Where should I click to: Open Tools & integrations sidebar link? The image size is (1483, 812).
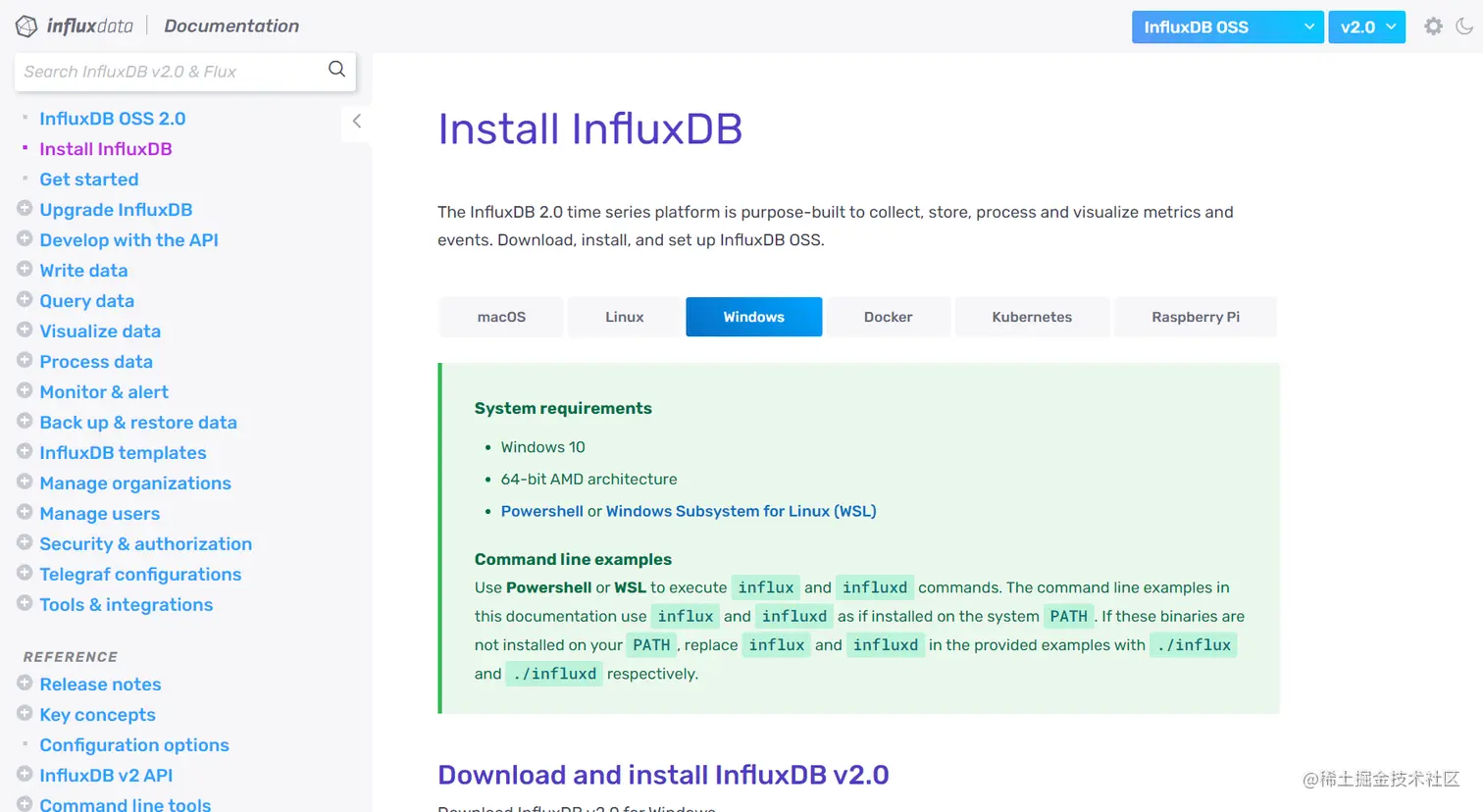[127, 605]
